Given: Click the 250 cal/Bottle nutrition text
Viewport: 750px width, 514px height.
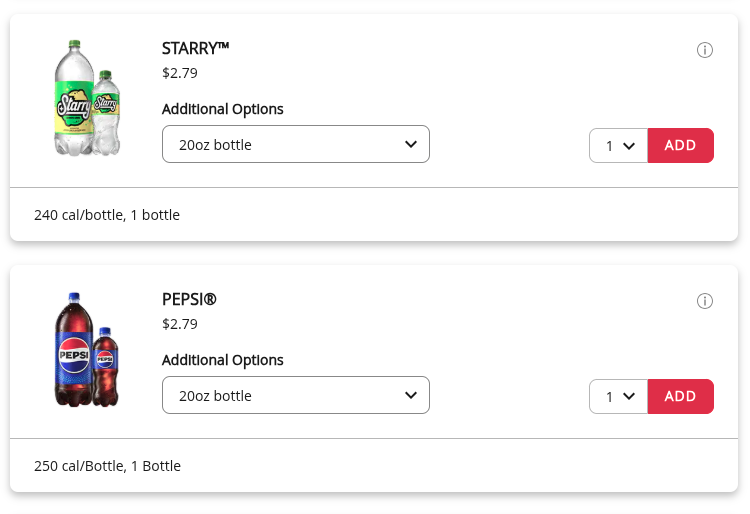Looking at the screenshot, I should click(x=107, y=466).
